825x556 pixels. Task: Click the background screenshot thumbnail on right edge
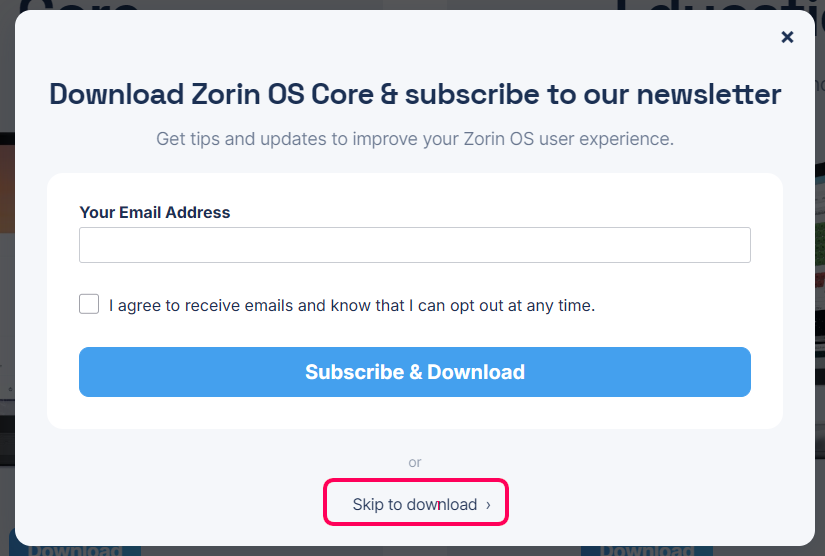coord(820,263)
